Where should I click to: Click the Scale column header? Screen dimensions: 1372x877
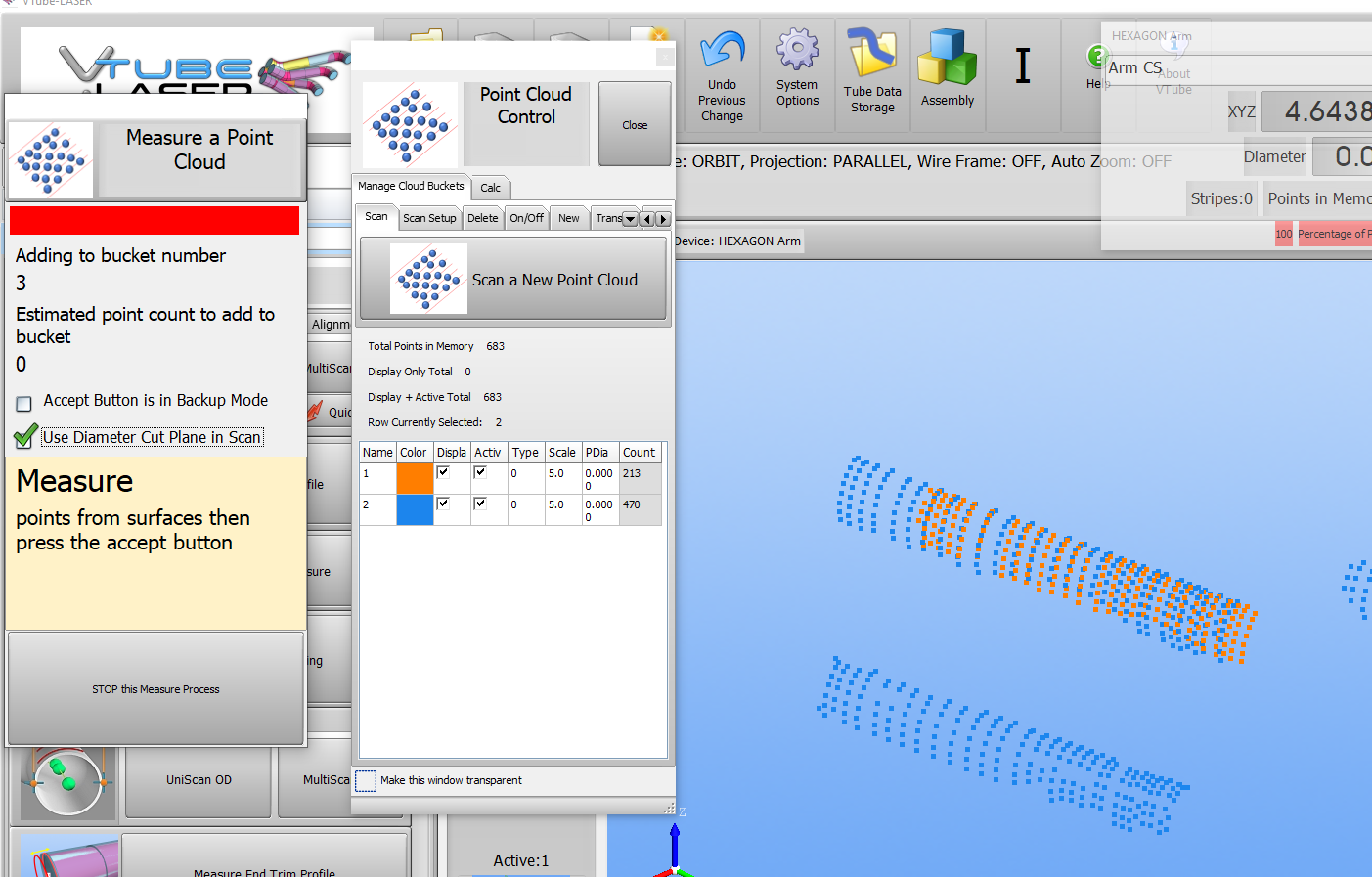coord(562,453)
